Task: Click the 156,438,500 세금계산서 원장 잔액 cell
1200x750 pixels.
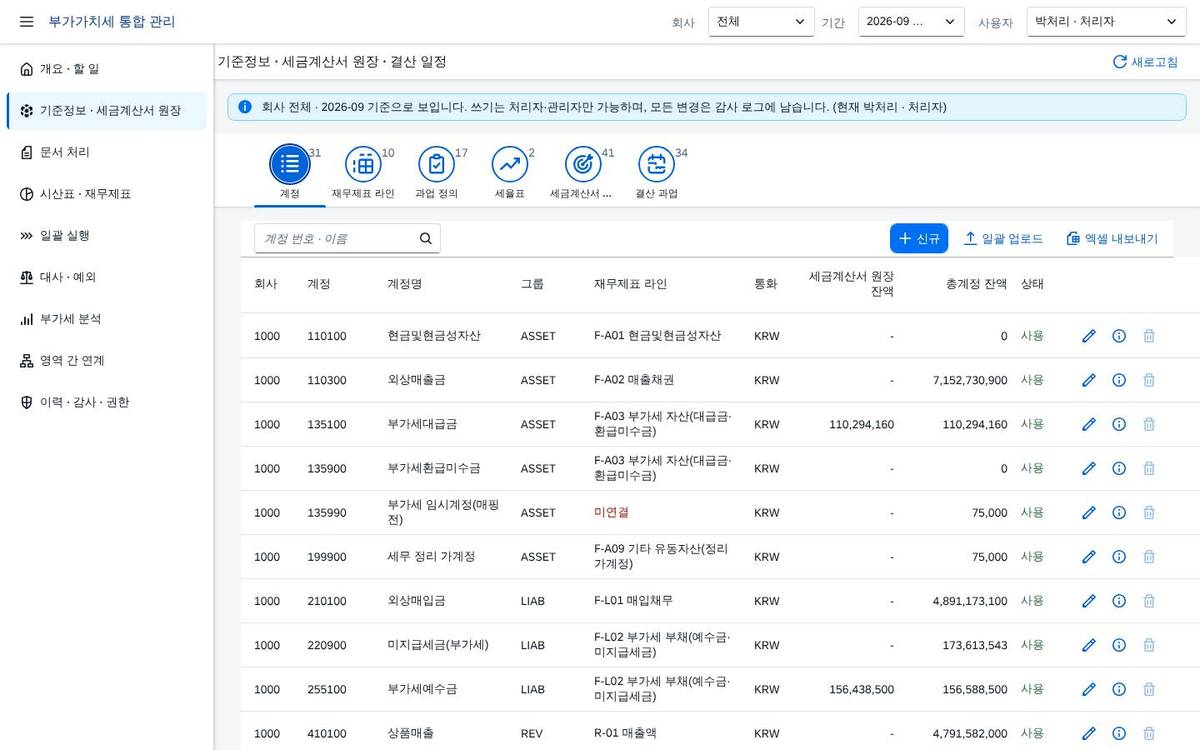Action: point(862,689)
